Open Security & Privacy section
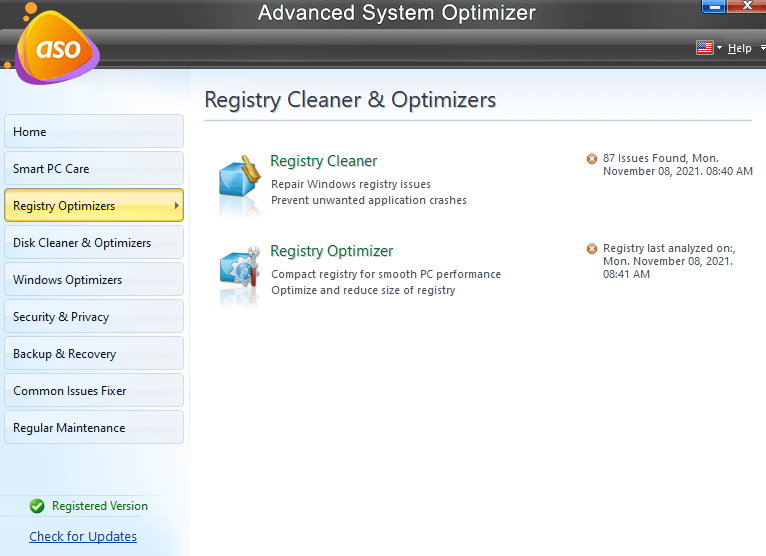 [94, 317]
